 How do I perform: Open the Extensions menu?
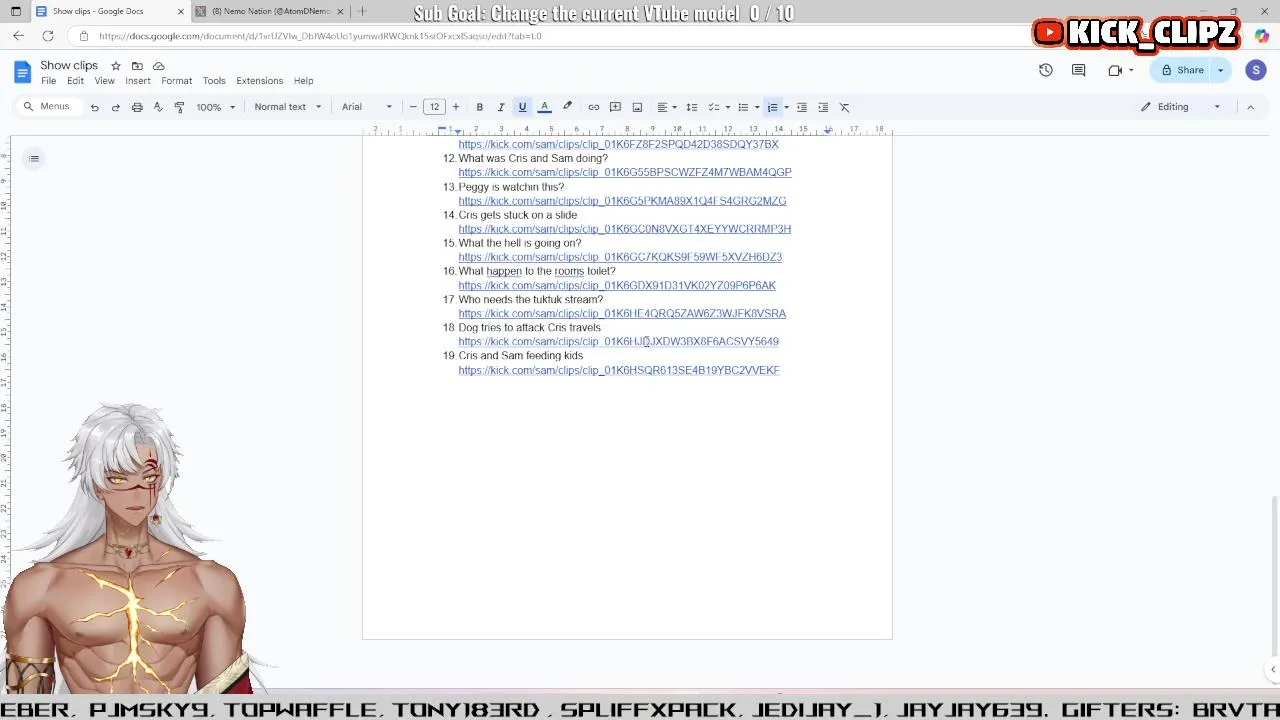coord(259,81)
